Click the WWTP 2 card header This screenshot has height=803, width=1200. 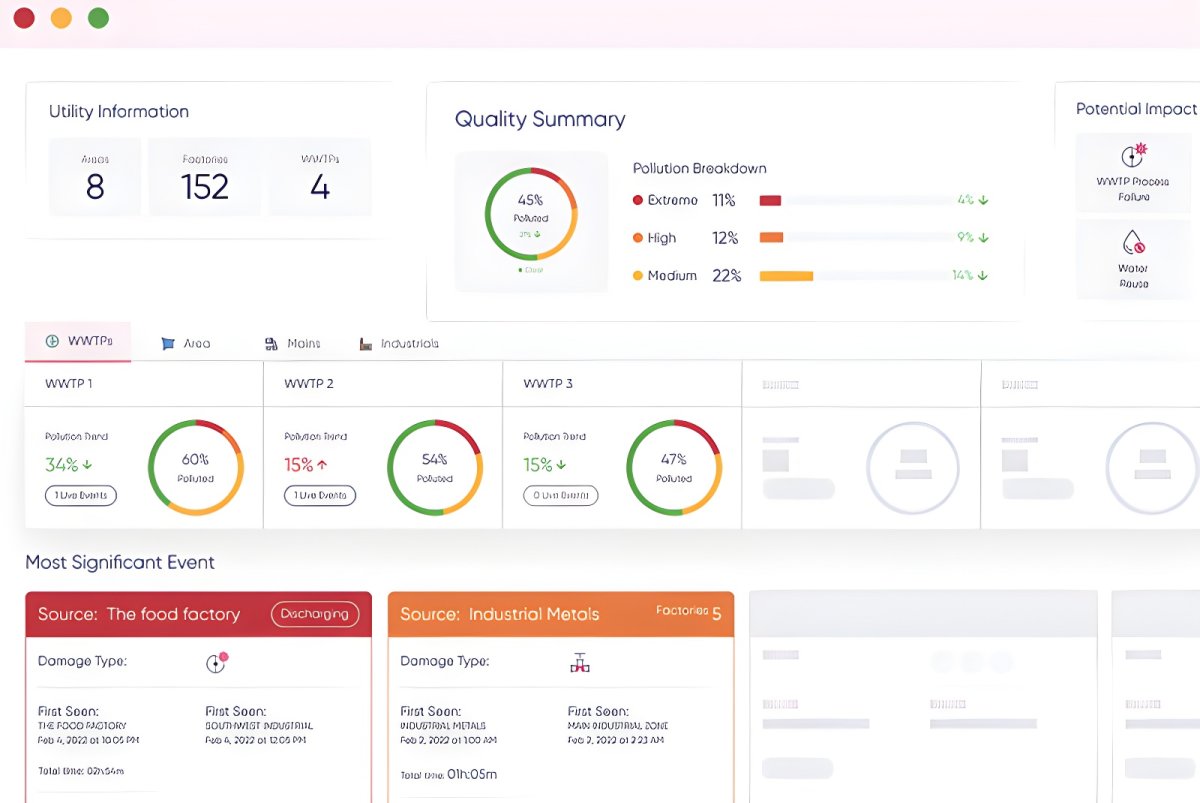(x=383, y=384)
